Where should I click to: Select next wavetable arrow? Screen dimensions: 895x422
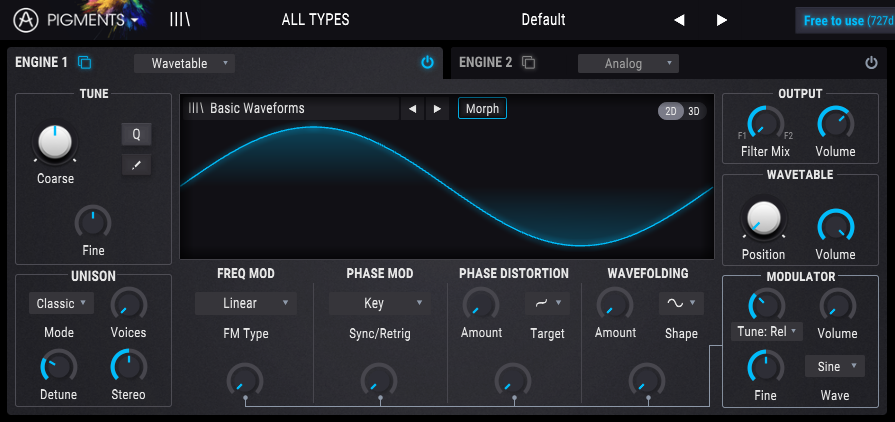(x=437, y=108)
